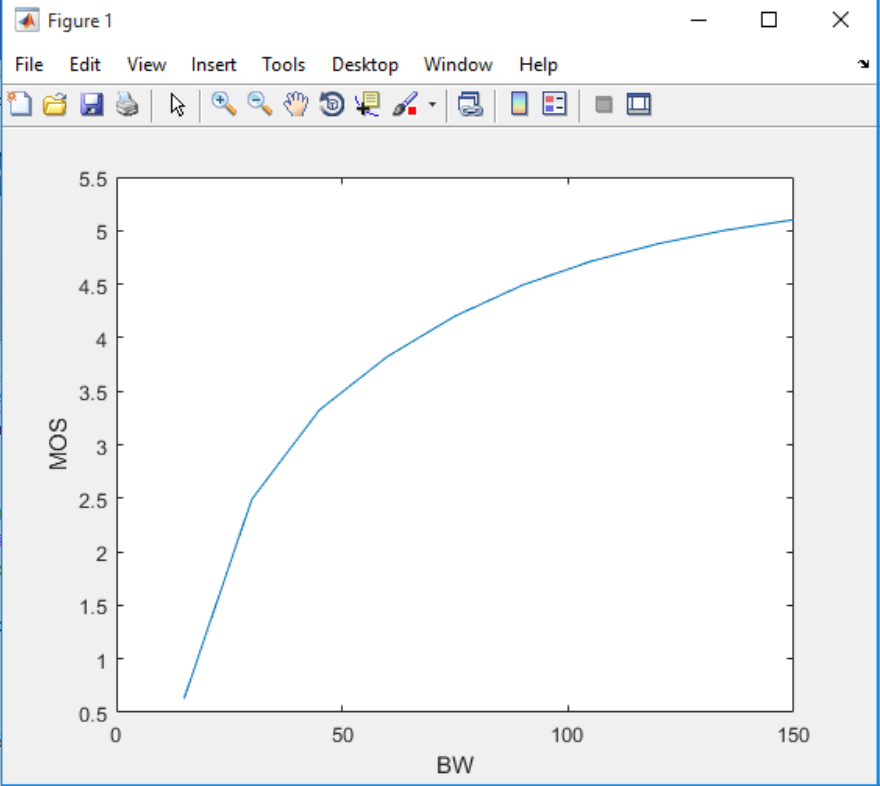Enable the Data Cursor tool
Screen dimensions: 880x786
click(368, 104)
